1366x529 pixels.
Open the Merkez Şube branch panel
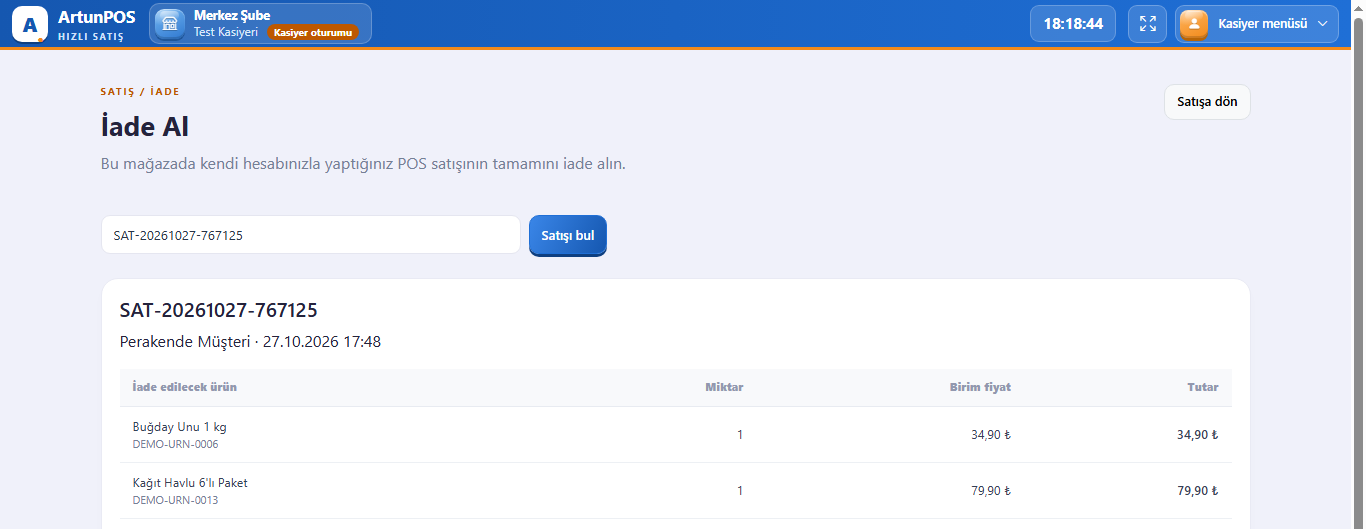(260, 24)
